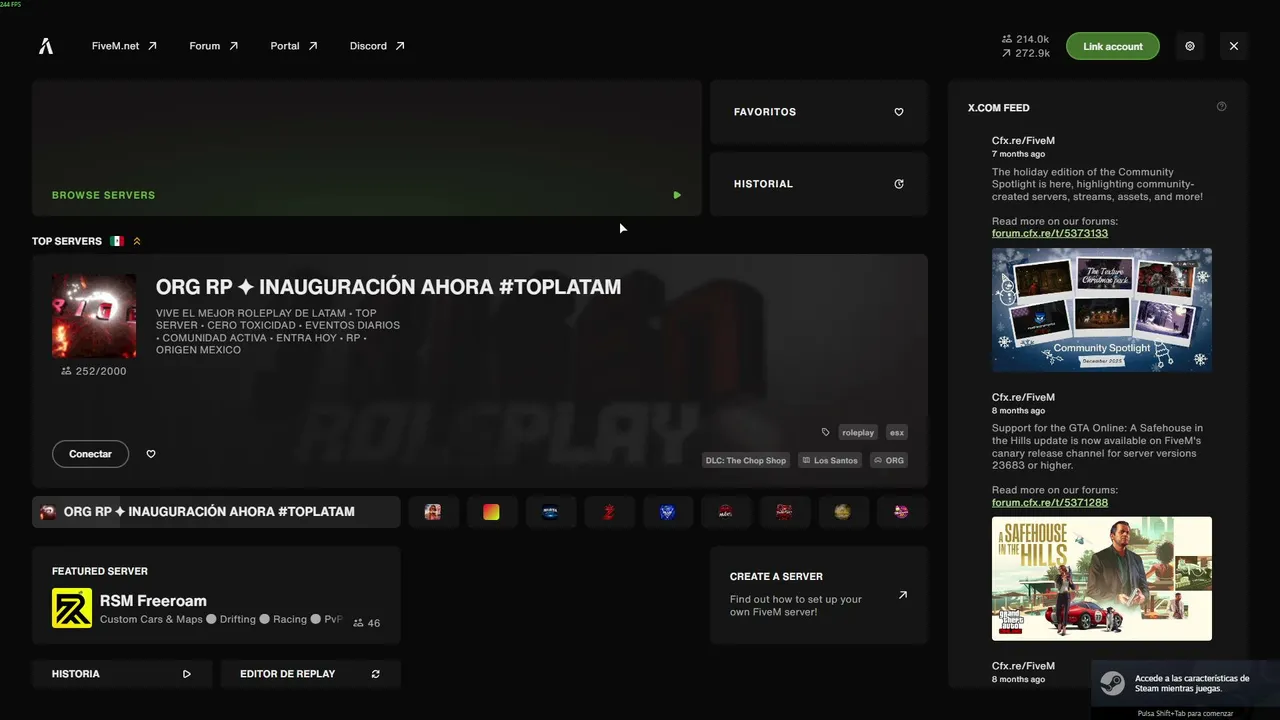Open the Favoritos list
The width and height of the screenshot is (1280, 720).
pos(819,112)
